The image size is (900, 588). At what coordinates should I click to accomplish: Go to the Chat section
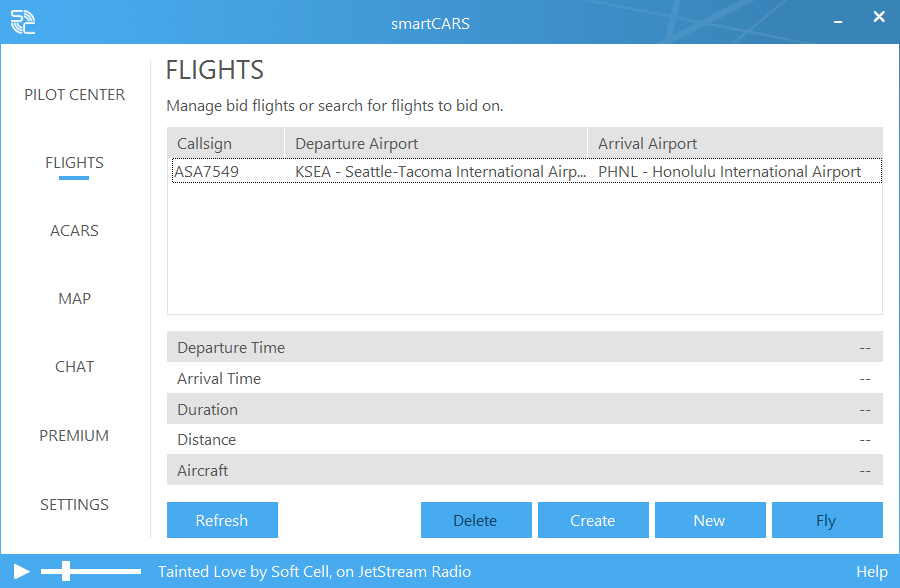pyautogui.click(x=75, y=367)
